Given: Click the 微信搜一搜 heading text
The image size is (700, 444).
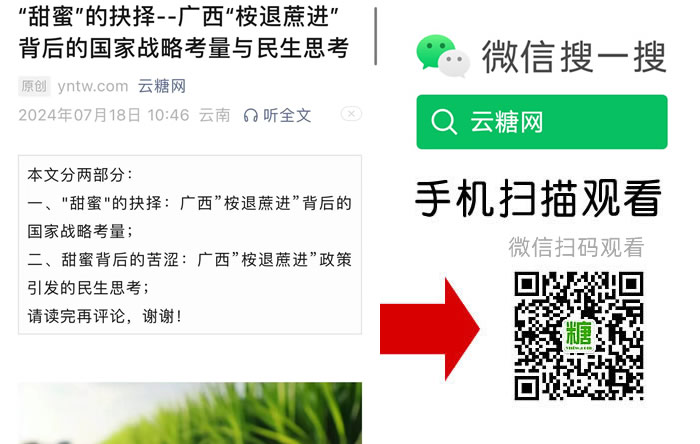Looking at the screenshot, I should point(574,57).
